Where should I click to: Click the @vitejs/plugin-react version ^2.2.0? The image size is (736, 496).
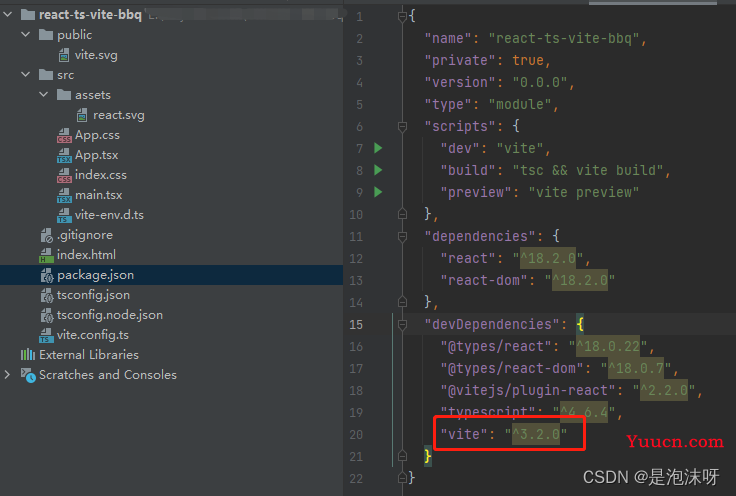tap(664, 390)
